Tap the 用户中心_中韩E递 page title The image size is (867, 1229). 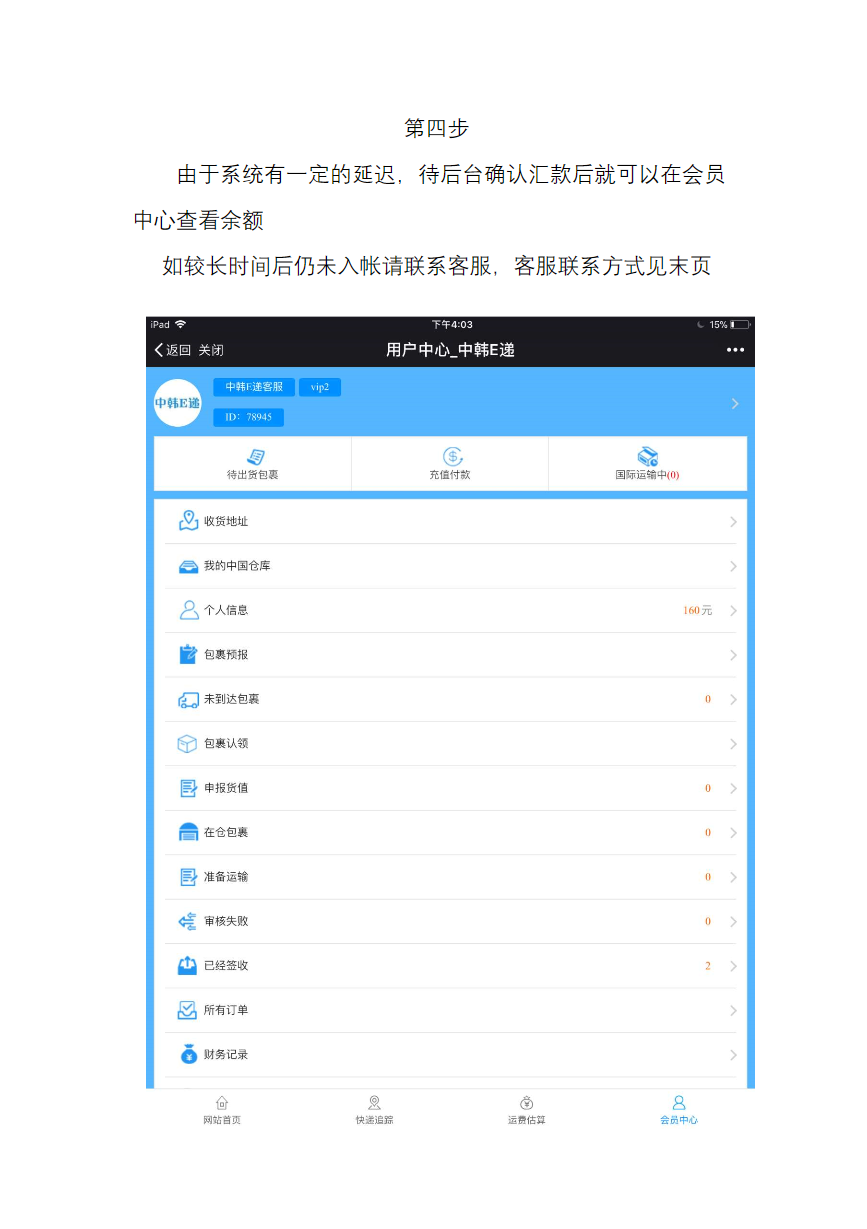450,350
